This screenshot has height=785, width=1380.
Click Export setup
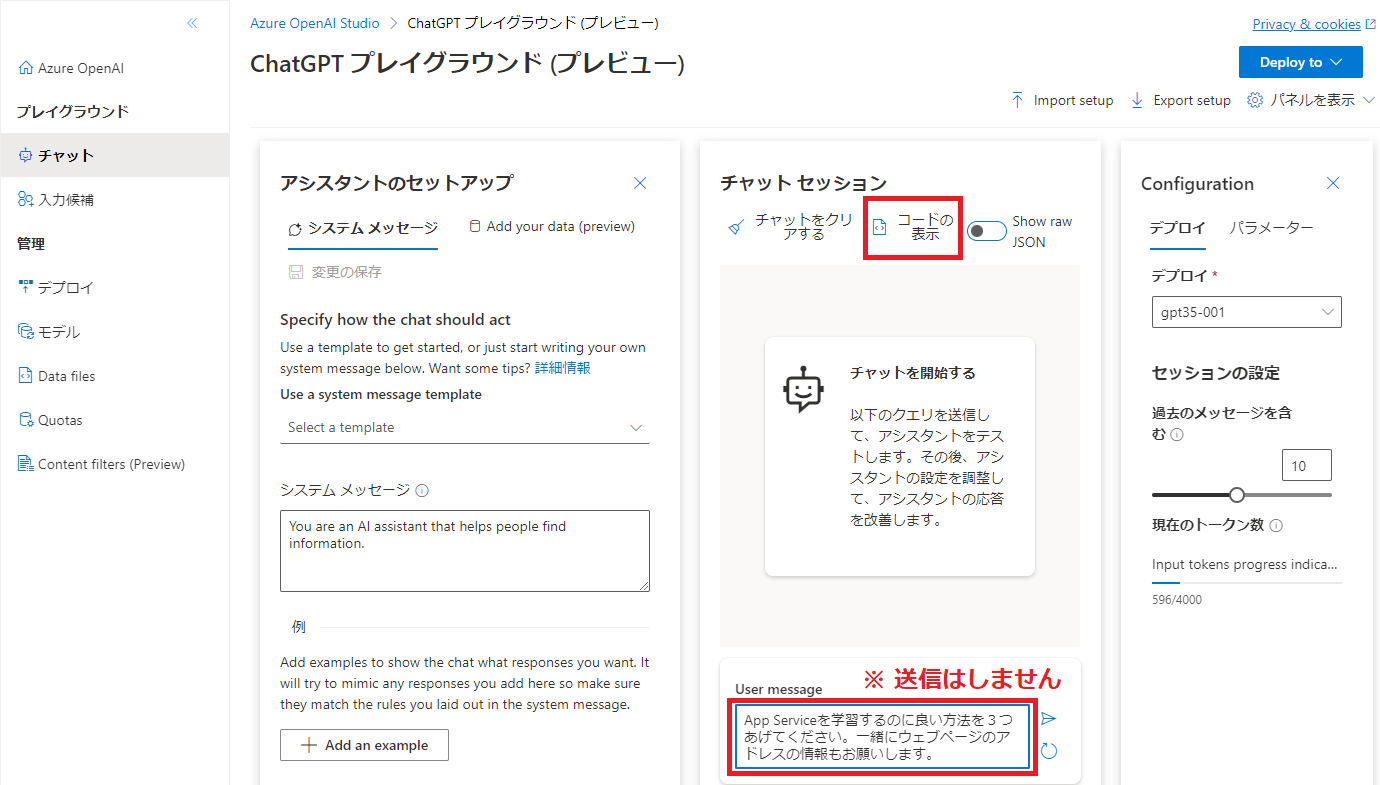(x=1181, y=100)
